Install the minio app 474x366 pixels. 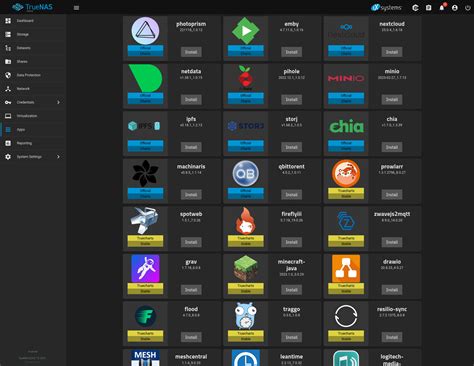[392, 99]
